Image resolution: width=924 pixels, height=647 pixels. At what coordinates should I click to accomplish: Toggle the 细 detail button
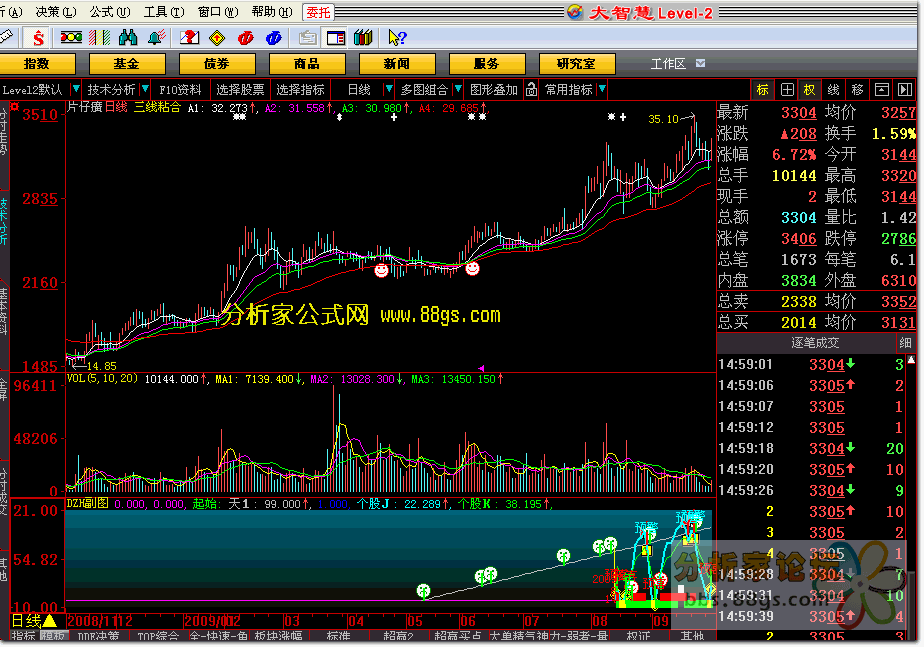(x=905, y=342)
